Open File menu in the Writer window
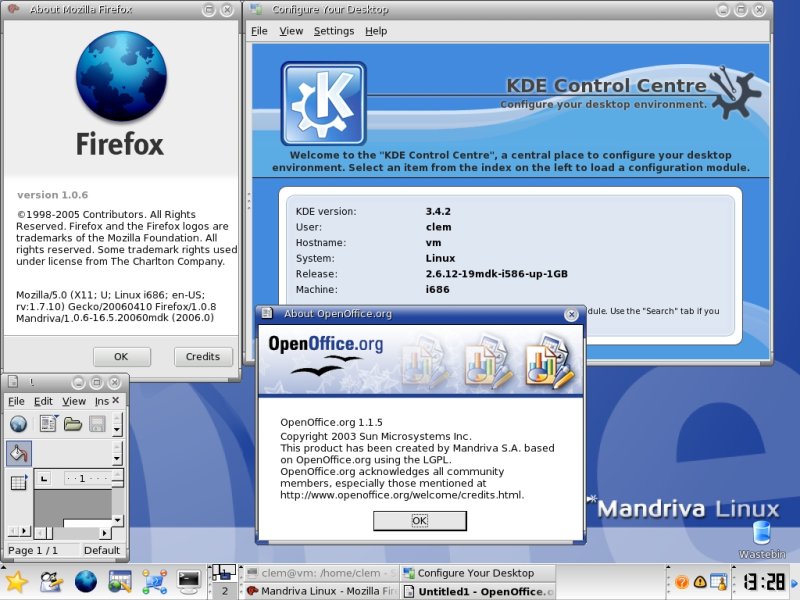The height and width of the screenshot is (600, 800). 16,401
